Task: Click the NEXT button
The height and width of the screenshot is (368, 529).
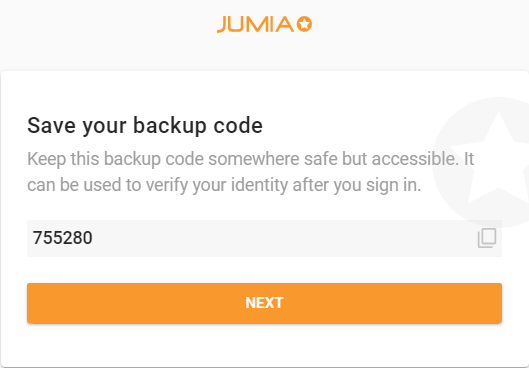Action: pyautogui.click(x=264, y=303)
